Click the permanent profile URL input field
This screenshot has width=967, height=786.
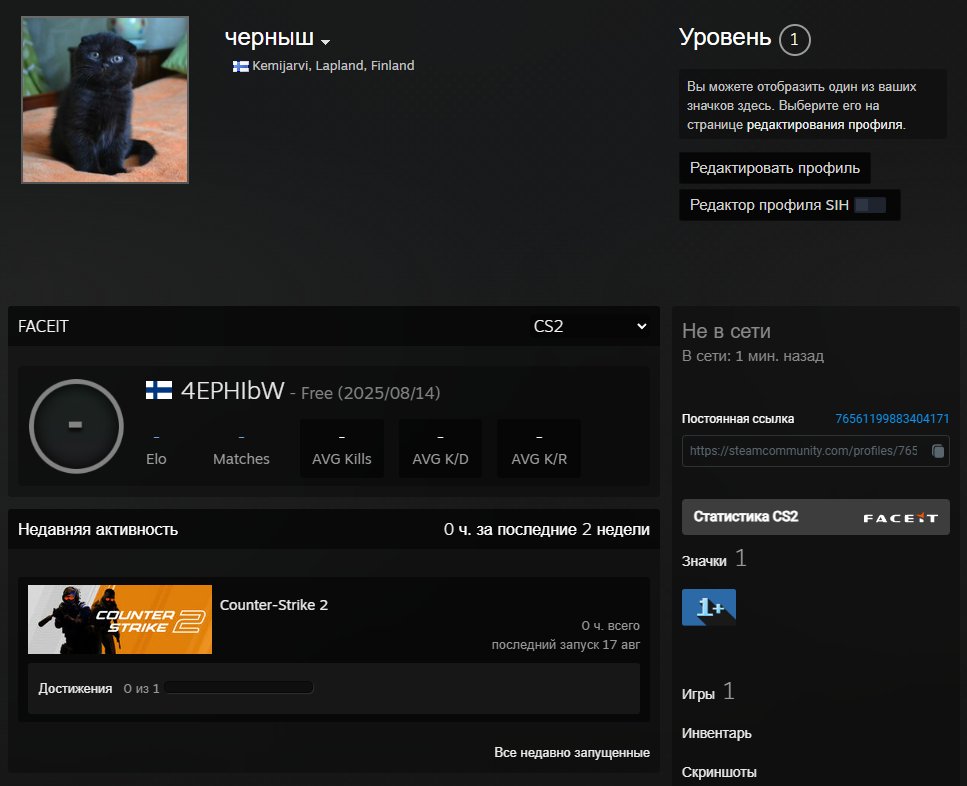click(x=803, y=451)
